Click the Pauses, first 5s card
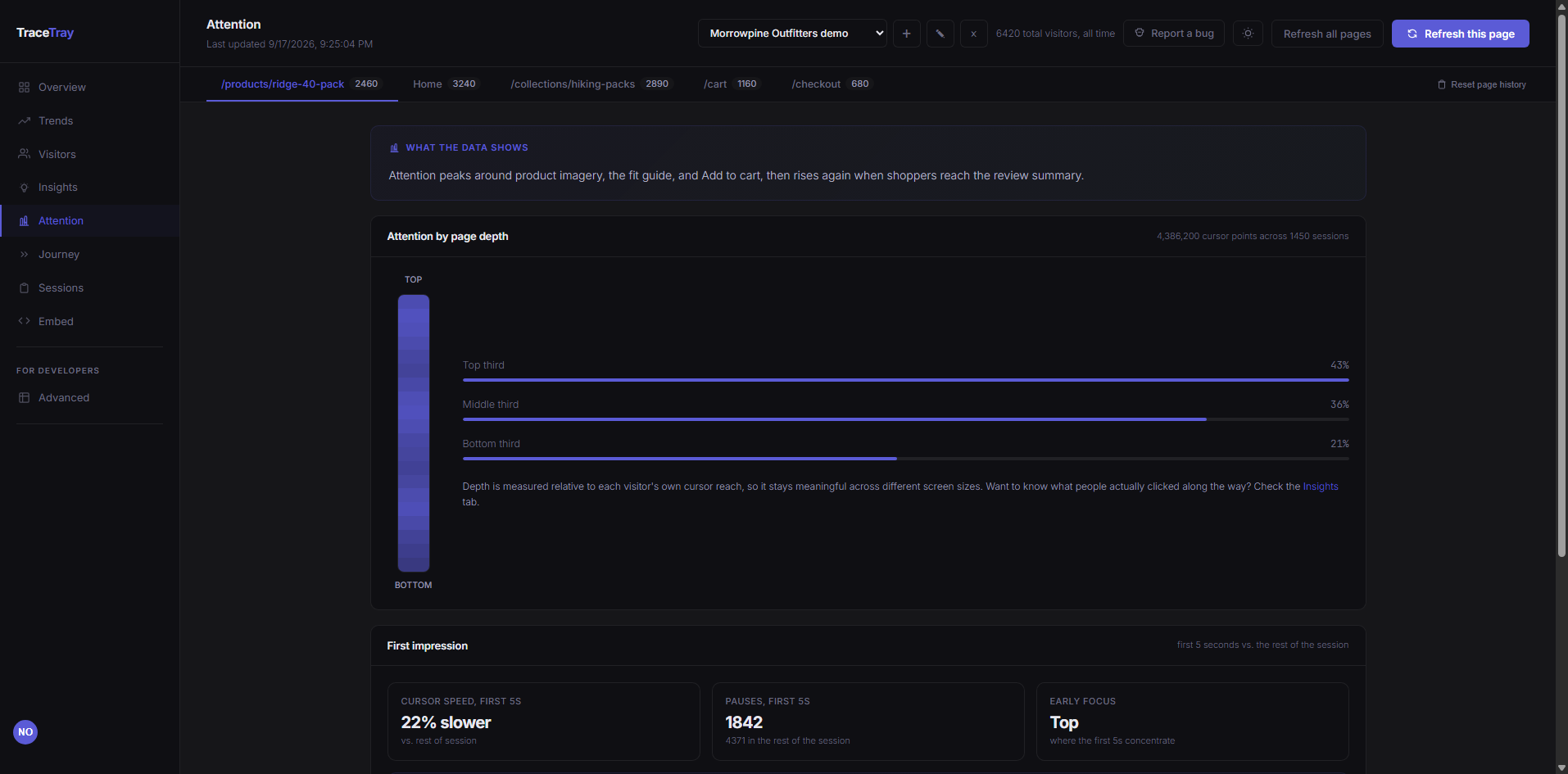 coord(868,722)
